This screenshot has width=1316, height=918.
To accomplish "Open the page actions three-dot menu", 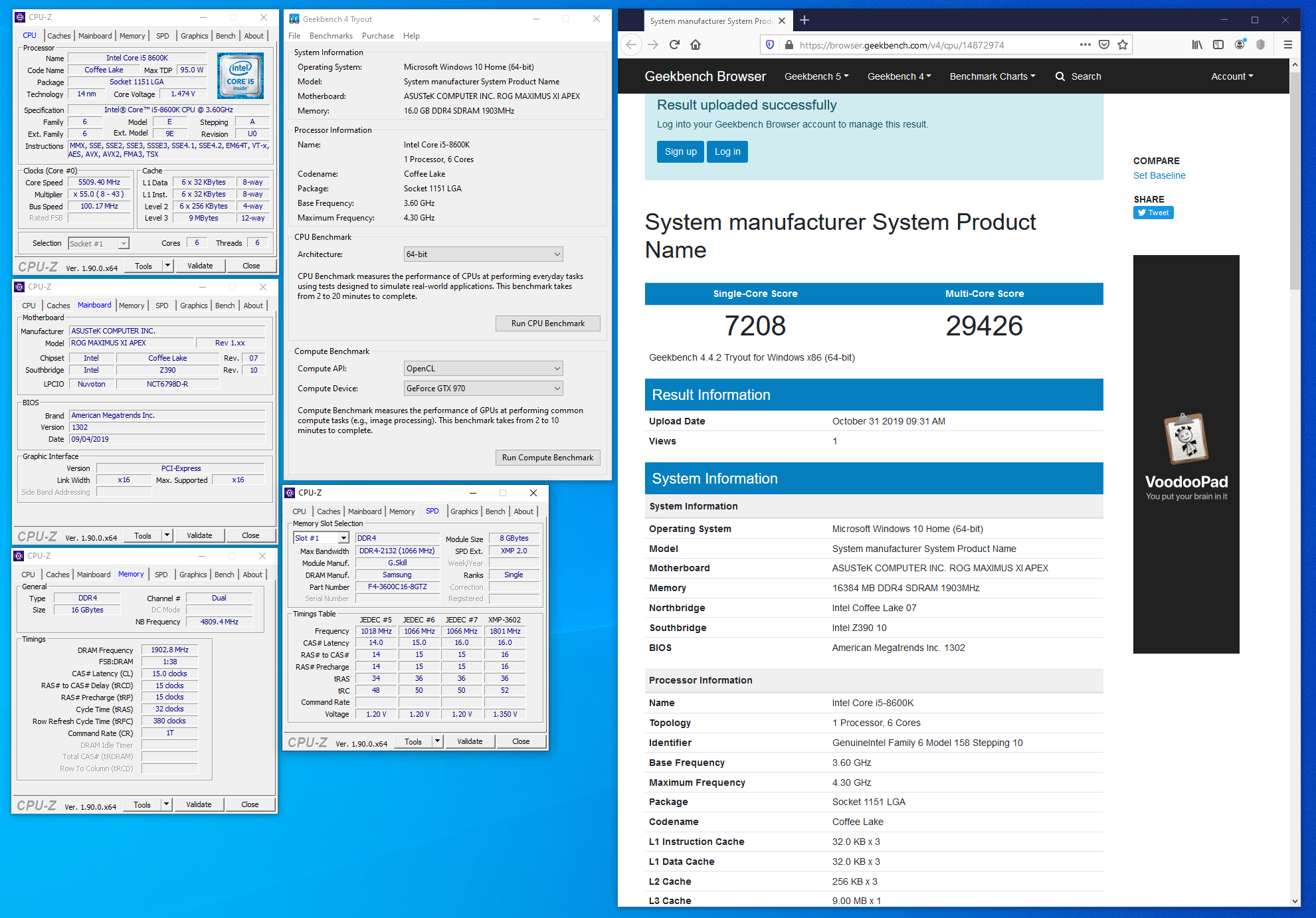I will click(x=1085, y=45).
